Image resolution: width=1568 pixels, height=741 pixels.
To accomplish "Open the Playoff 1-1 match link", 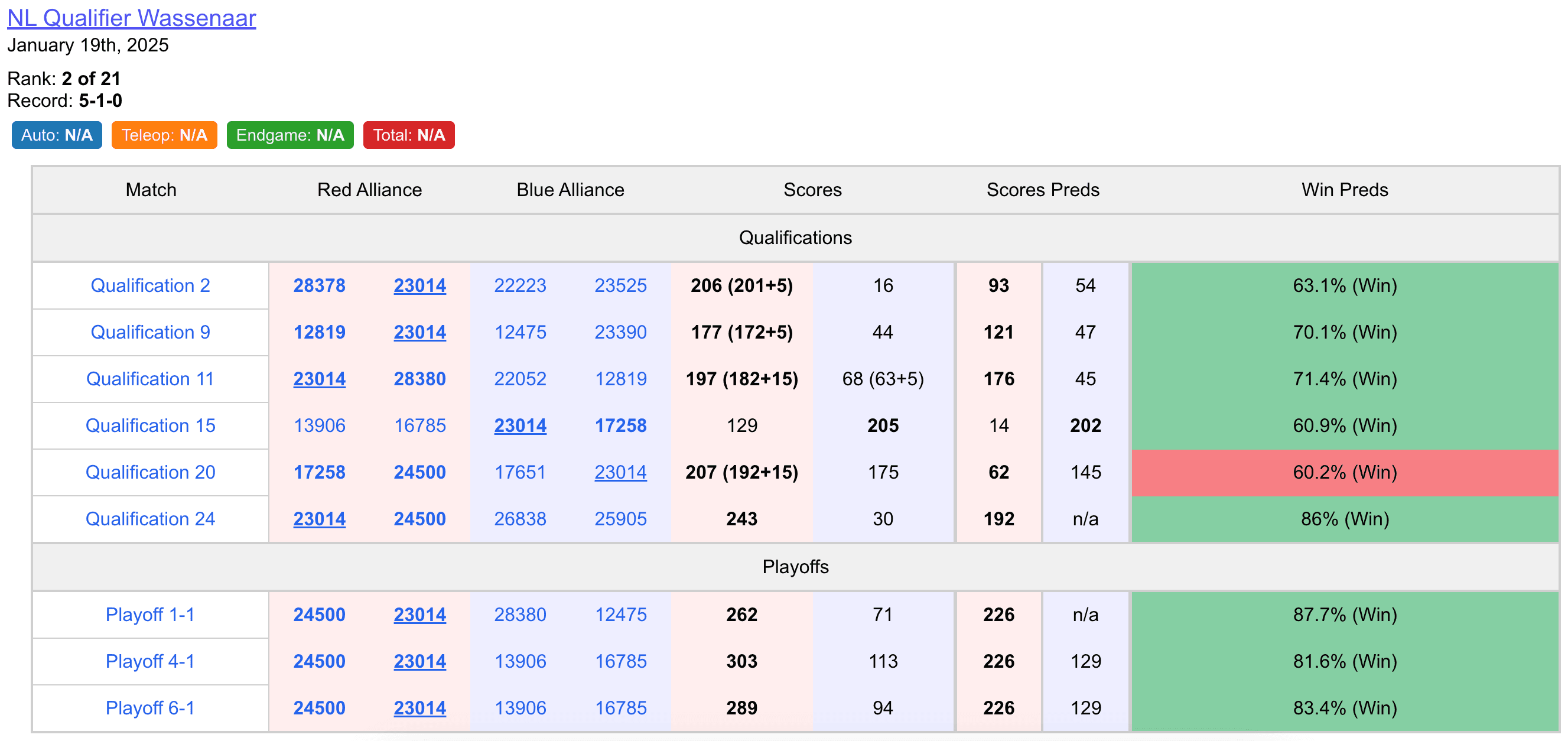I will [150, 615].
